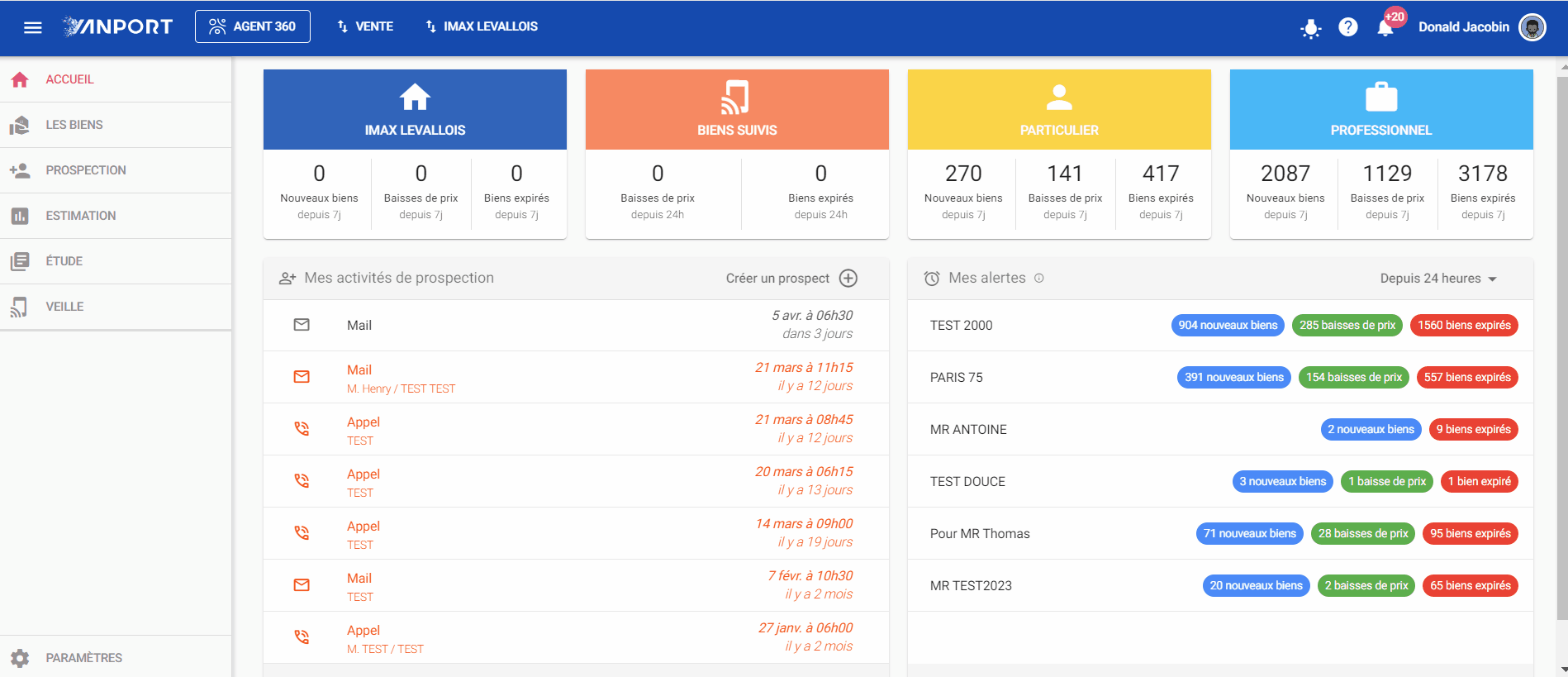This screenshot has height=677, width=1568.
Task: Toggle light/dark mode brightness icon
Action: click(x=1310, y=29)
